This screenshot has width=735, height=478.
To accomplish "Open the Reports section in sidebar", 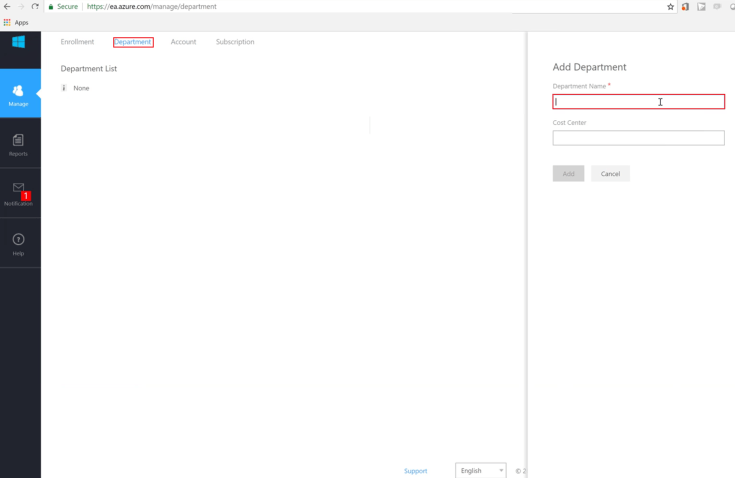I will (18, 144).
